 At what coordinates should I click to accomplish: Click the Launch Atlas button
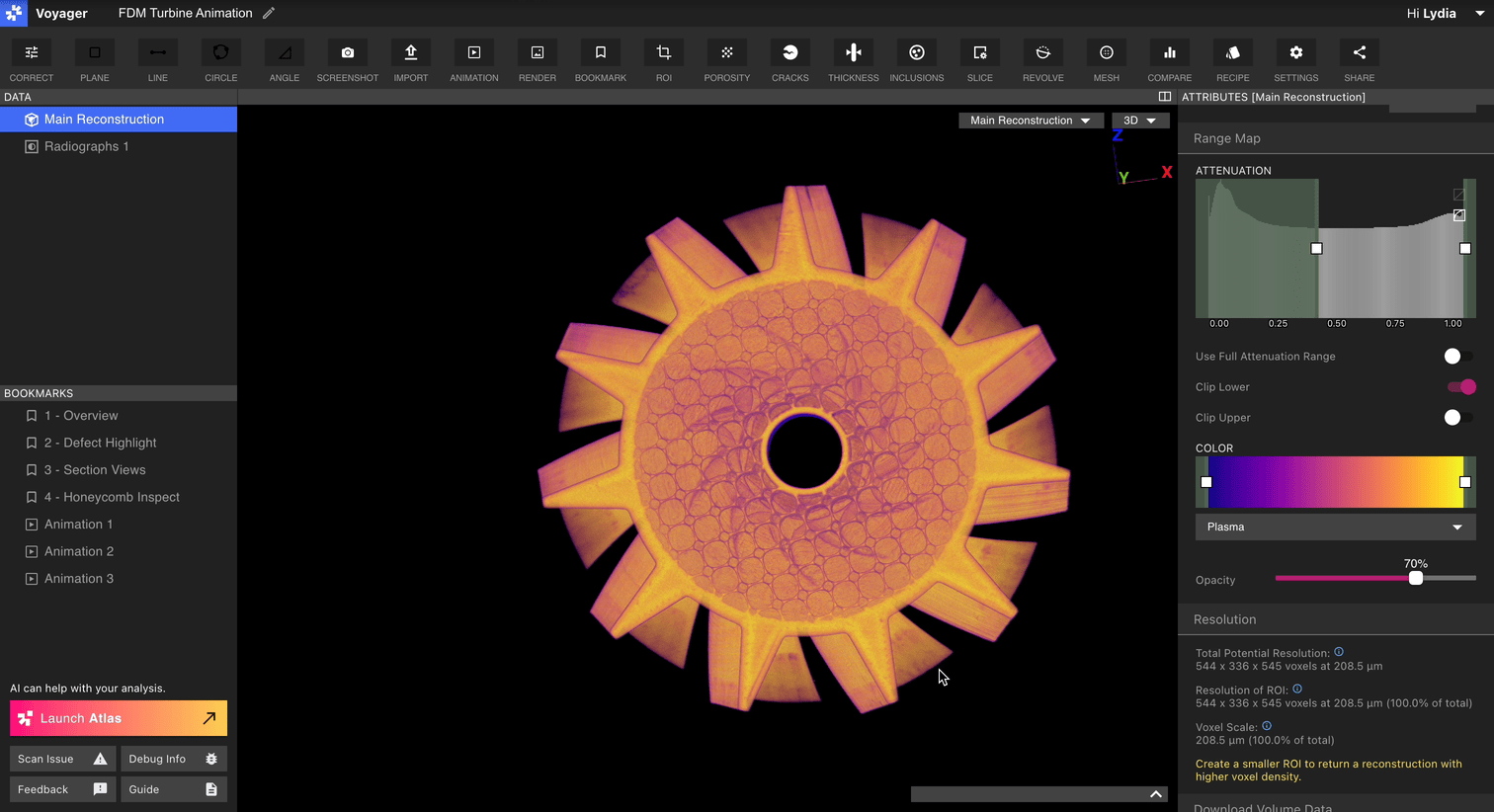[118, 717]
